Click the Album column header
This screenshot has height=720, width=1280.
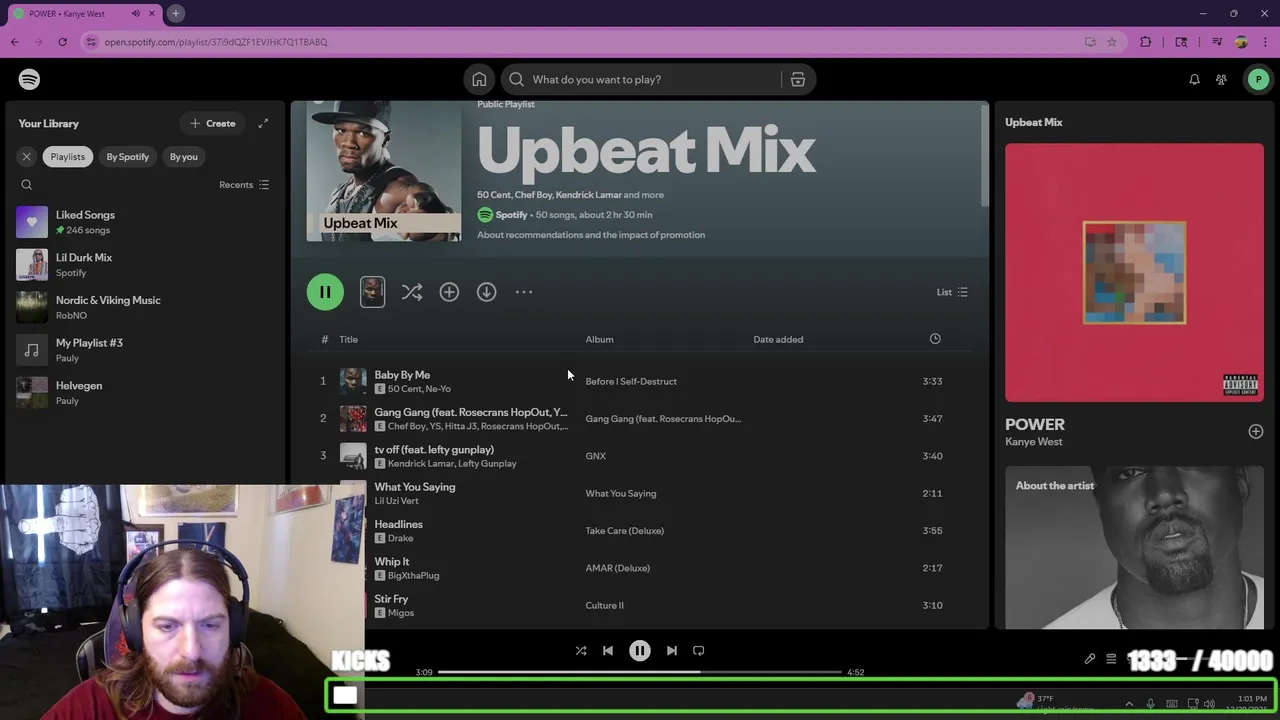click(x=599, y=339)
